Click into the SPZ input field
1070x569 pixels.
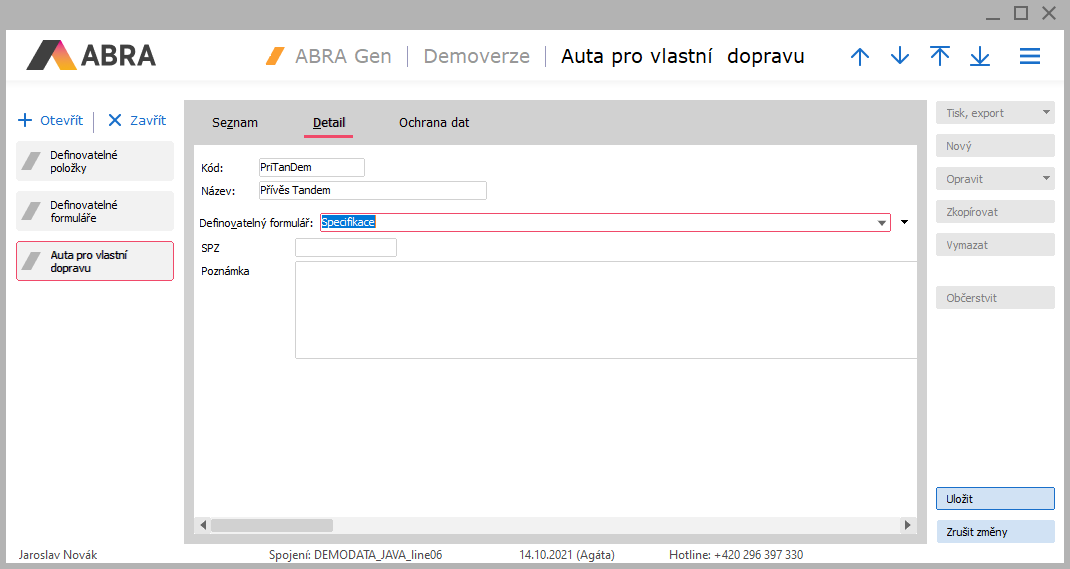[346, 247]
